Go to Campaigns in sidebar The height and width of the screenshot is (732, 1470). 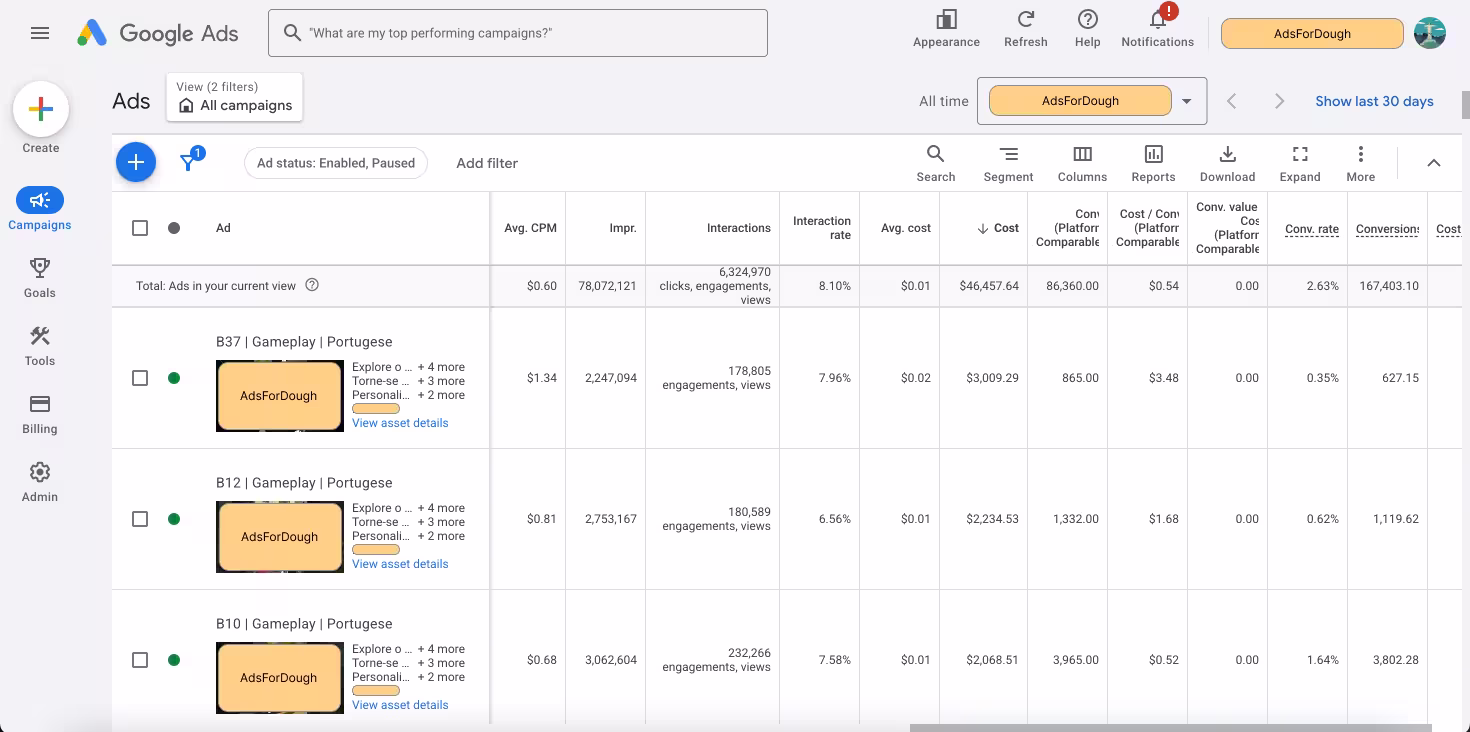pyautogui.click(x=40, y=208)
